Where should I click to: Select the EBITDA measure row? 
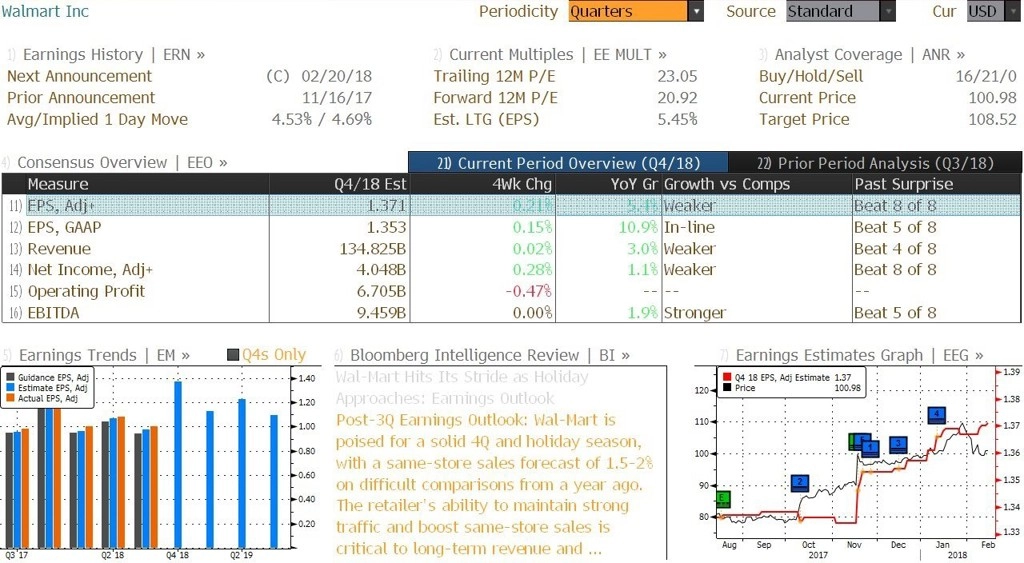click(x=511, y=313)
